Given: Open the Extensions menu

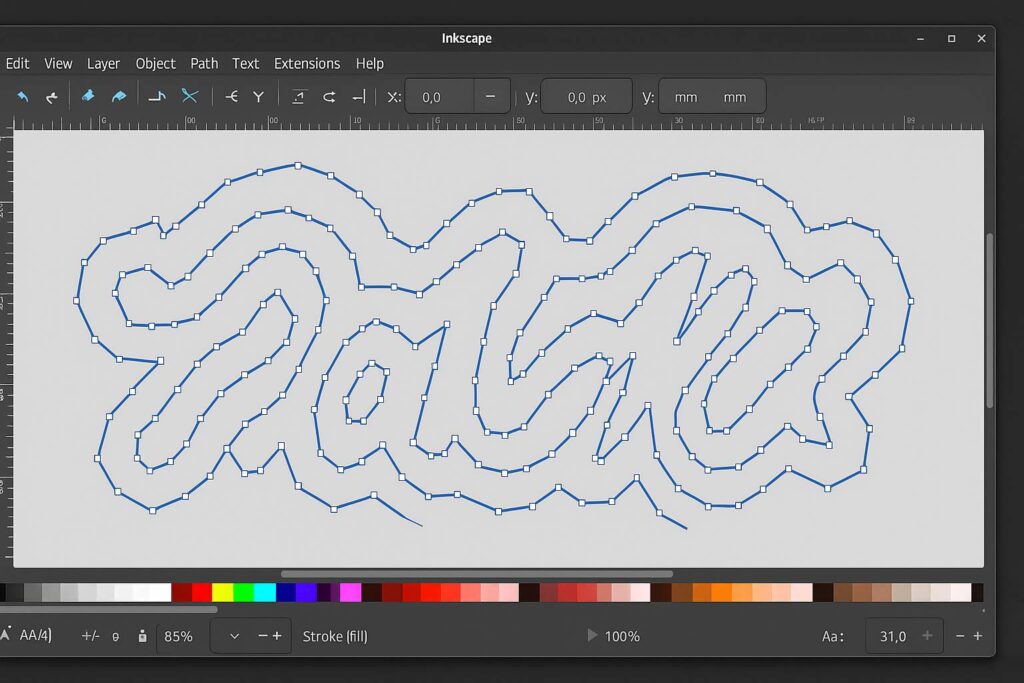Looking at the screenshot, I should point(307,63).
